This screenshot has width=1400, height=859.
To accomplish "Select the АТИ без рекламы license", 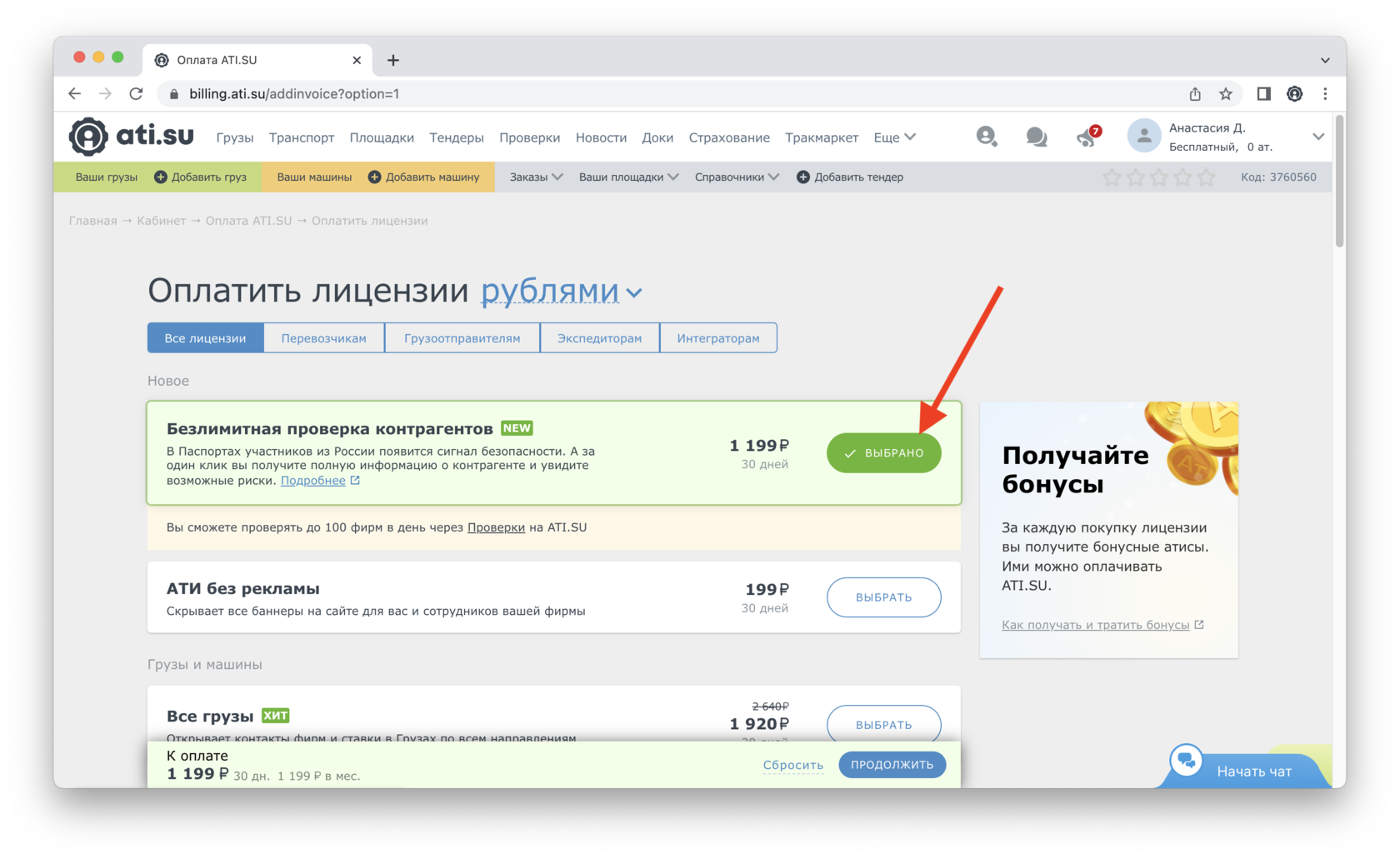I will pos(884,597).
